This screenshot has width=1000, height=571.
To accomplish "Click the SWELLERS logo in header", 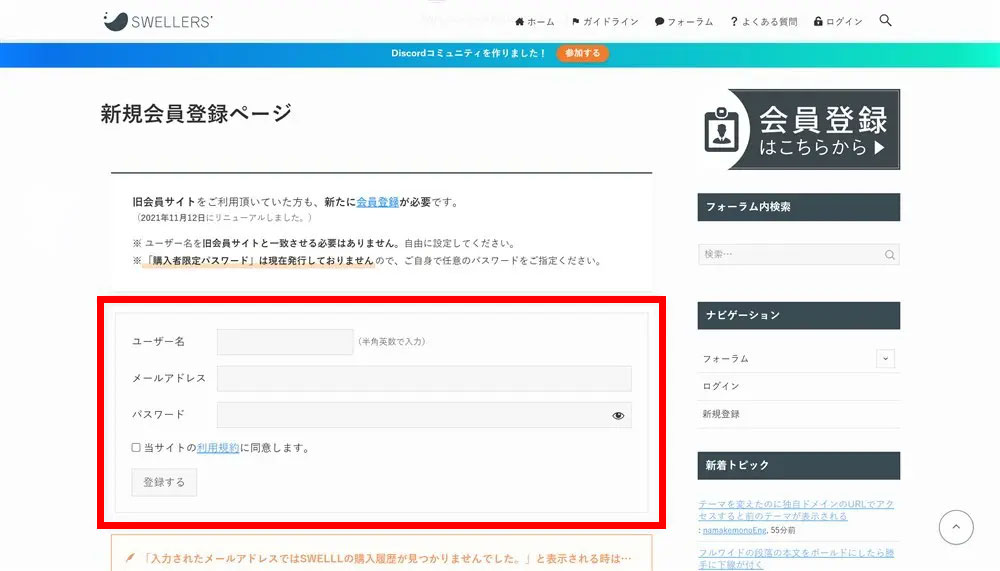I will (x=157, y=21).
